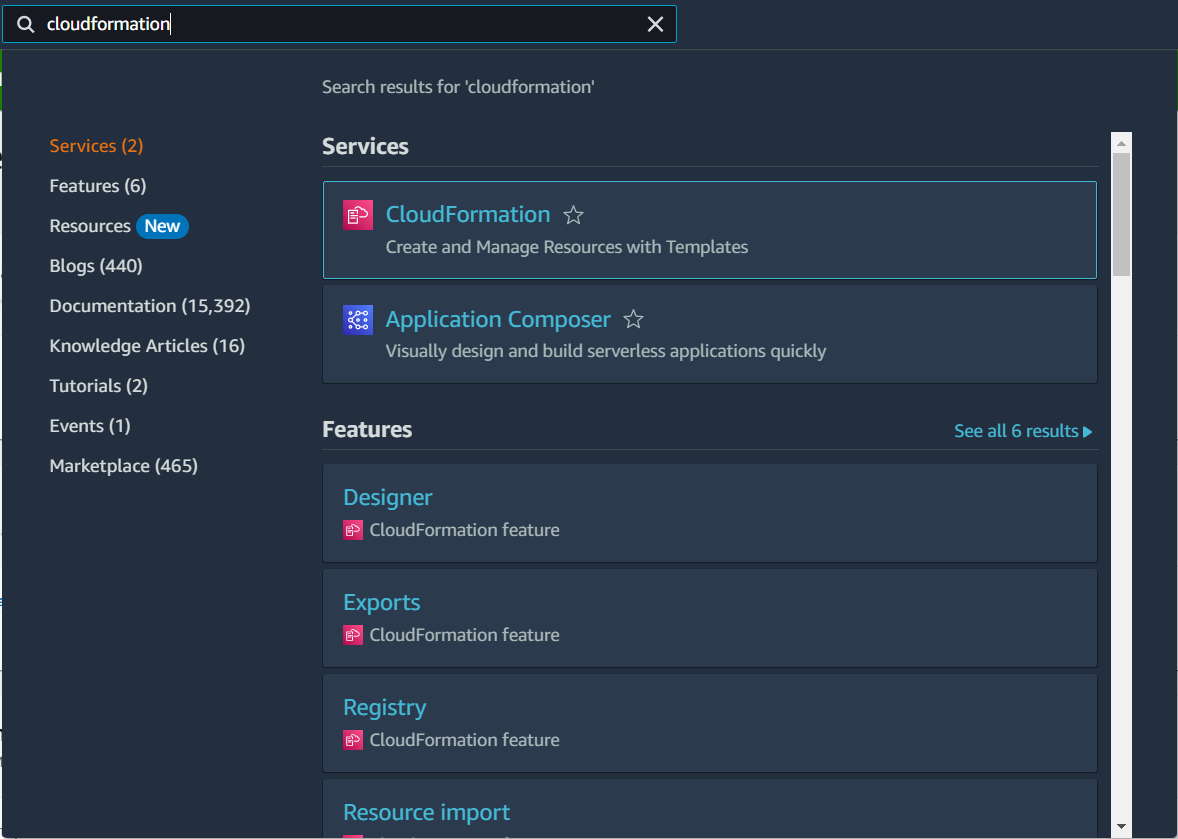Screen dimensions: 1178x839
Task: Open the Resource import feature link
Action: [x=426, y=812]
